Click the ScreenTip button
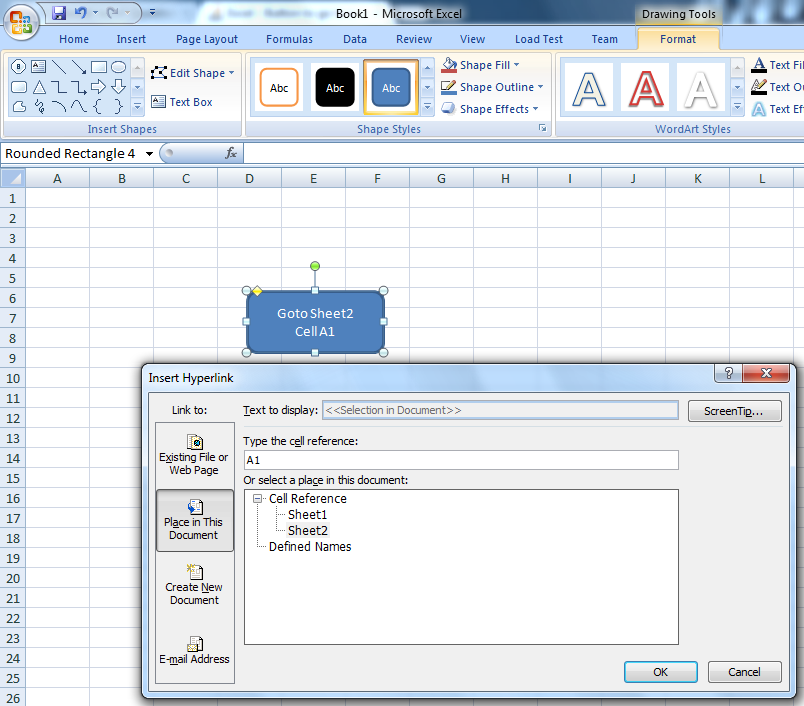Image resolution: width=804 pixels, height=706 pixels. coord(734,411)
